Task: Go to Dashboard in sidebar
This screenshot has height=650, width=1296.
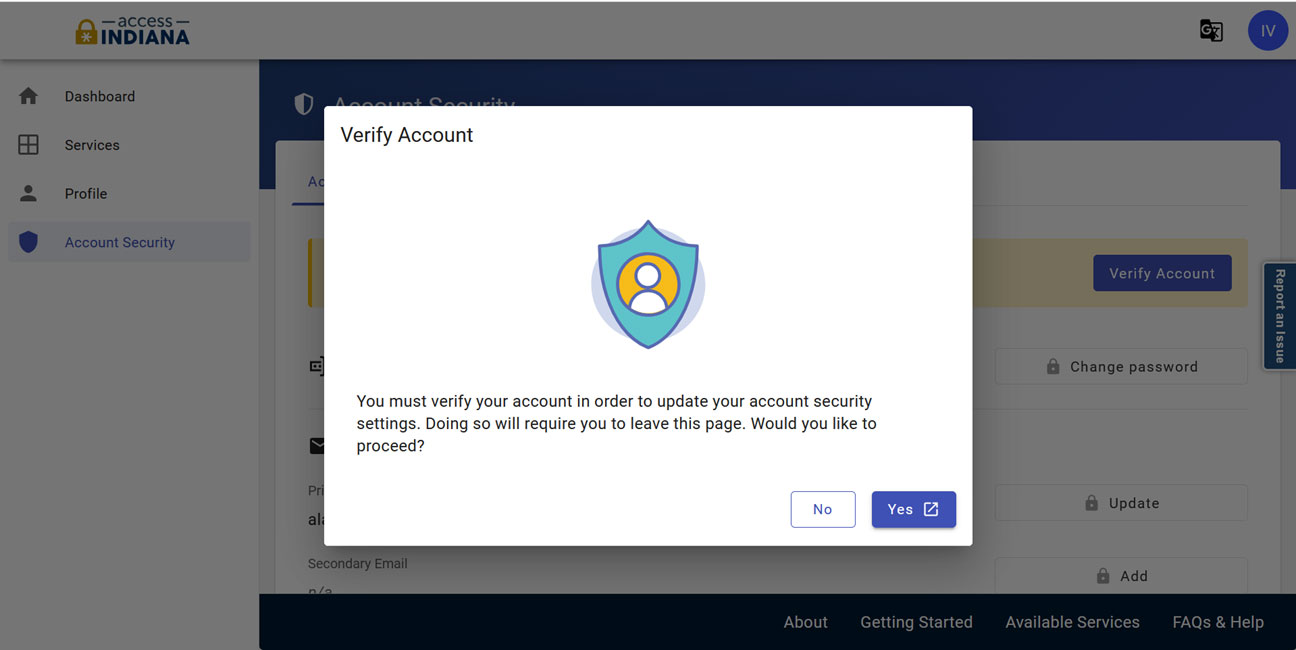Action: coord(100,96)
